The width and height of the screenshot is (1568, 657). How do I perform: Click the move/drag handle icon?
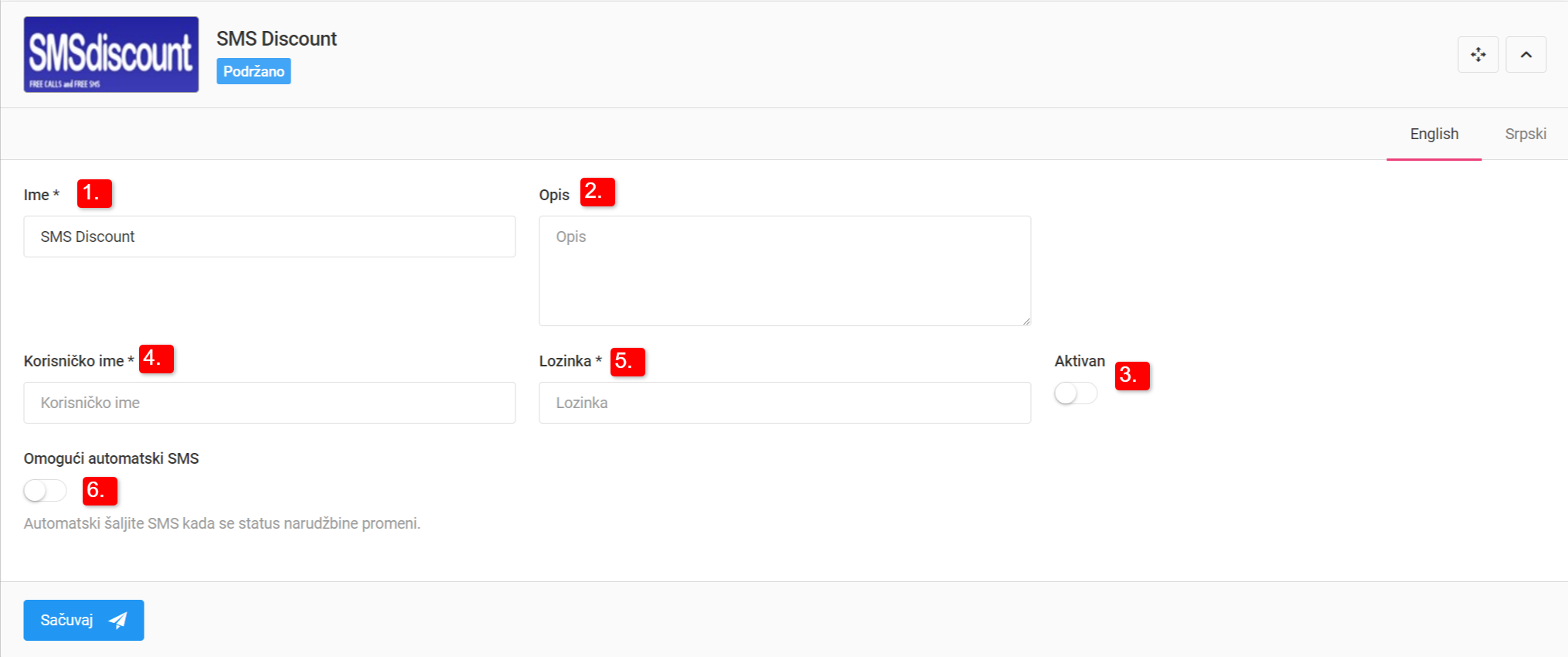[x=1478, y=55]
